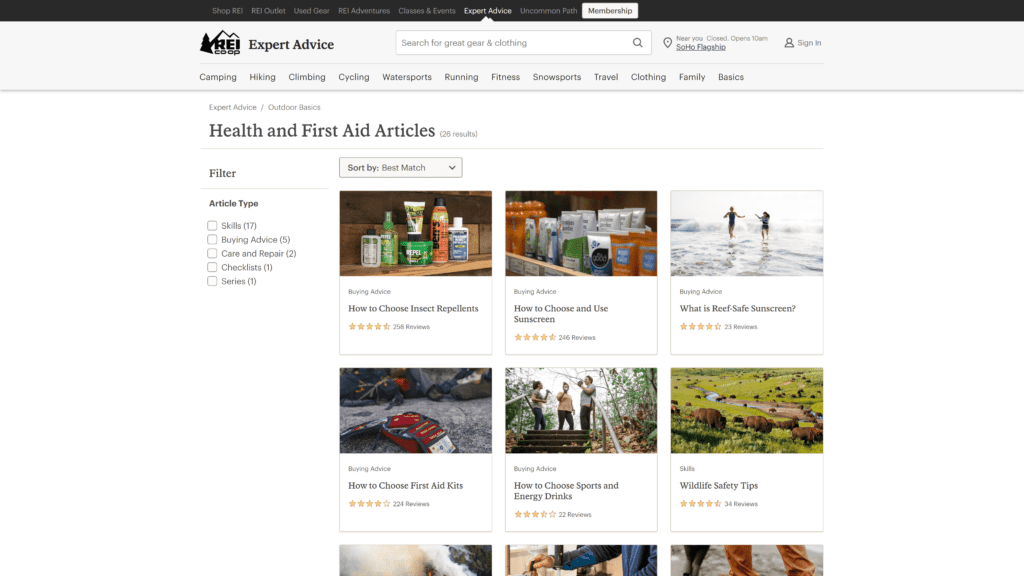
Task: Open the Fitness category
Action: click(505, 77)
